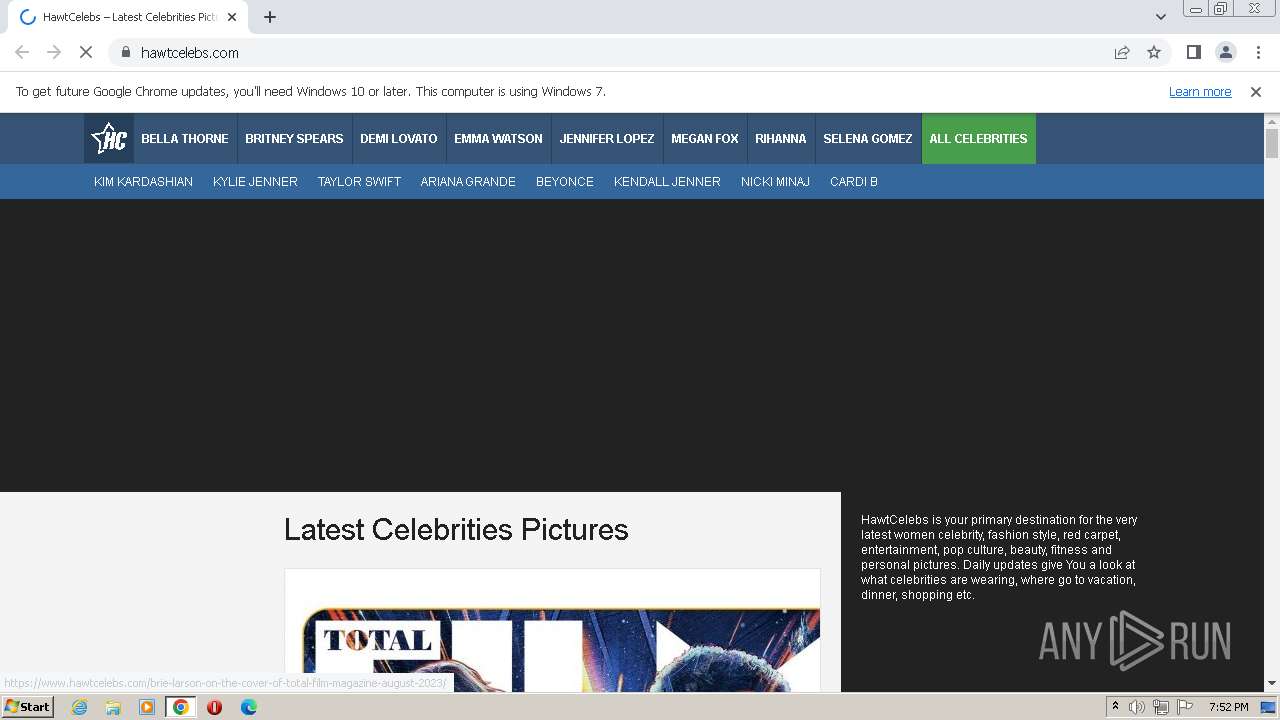
Task: Open a new browser tab
Action: [270, 17]
